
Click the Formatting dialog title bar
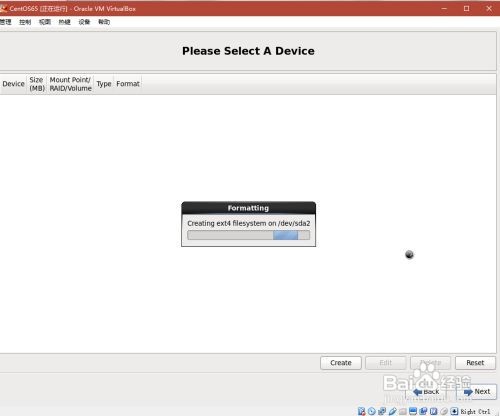pos(248,208)
